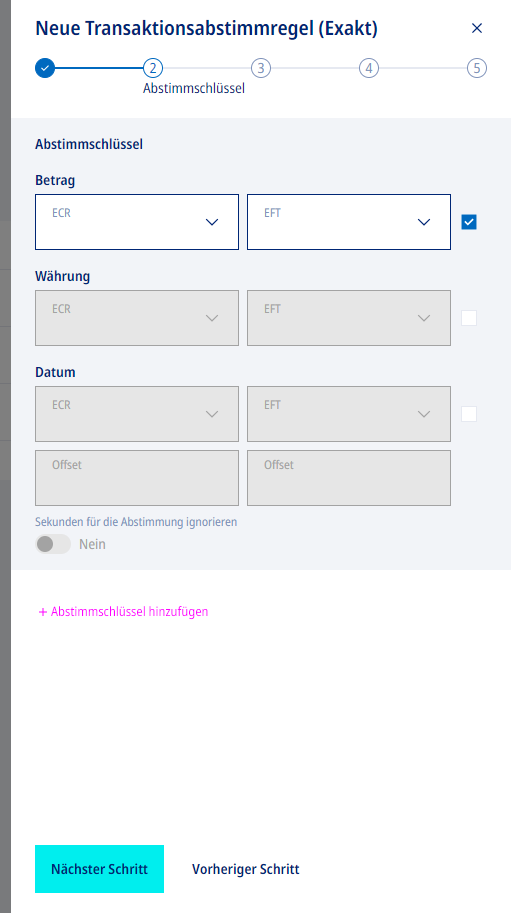Uncheck the Betrag checkbox
This screenshot has height=913, width=511.
point(469,222)
